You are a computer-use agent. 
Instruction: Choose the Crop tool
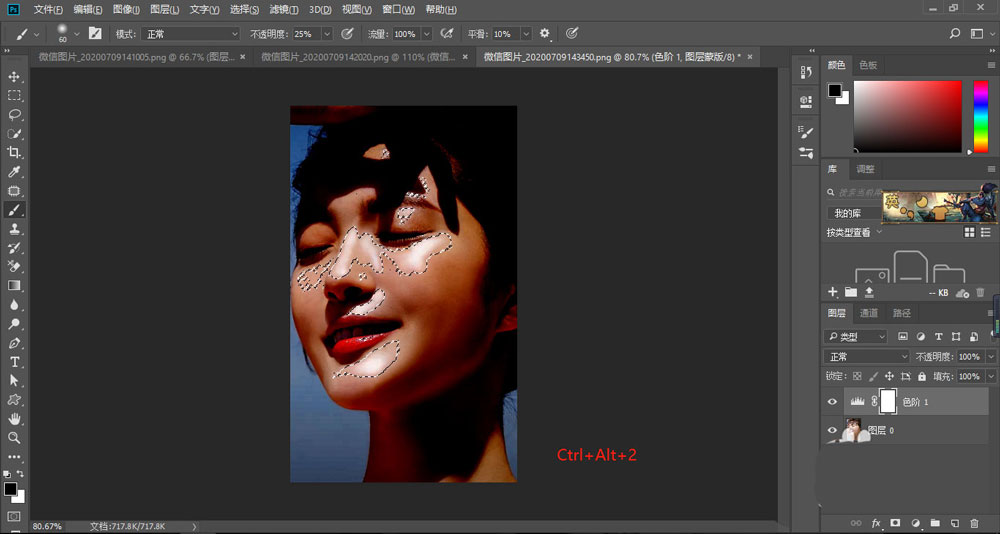click(14, 153)
